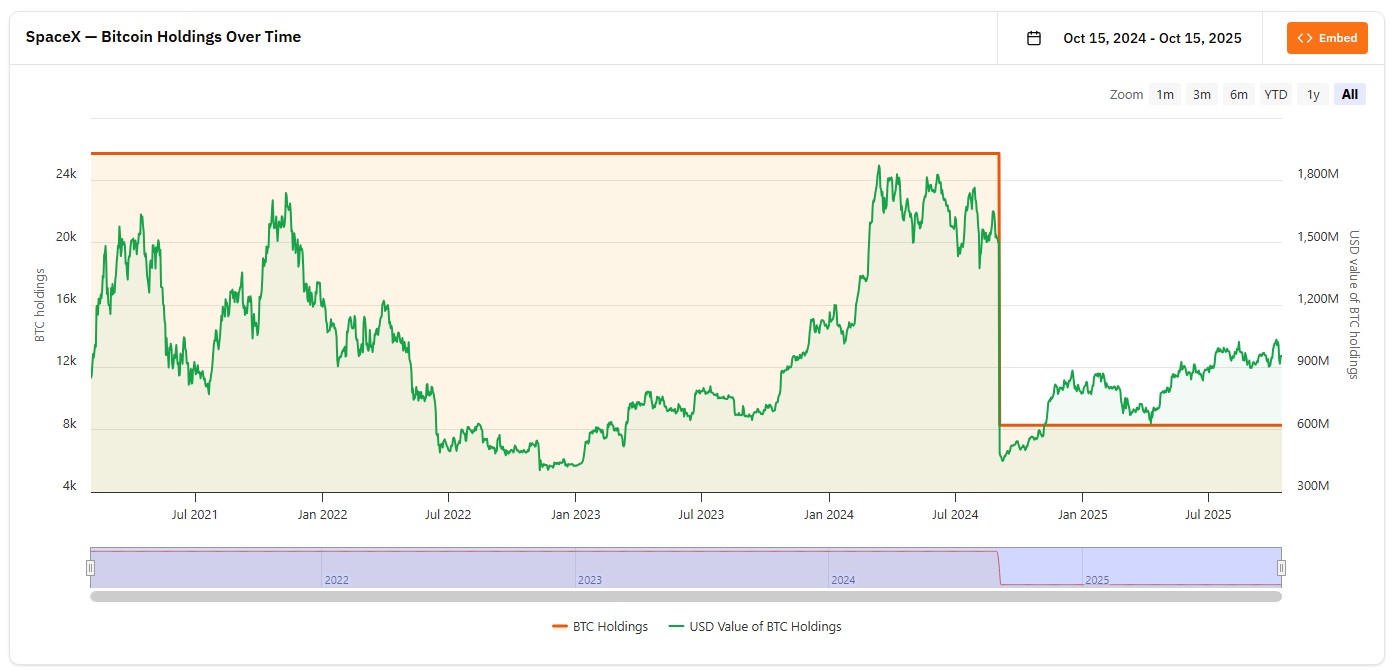Click the orange BTC Holdings legend line marker

click(x=560, y=627)
